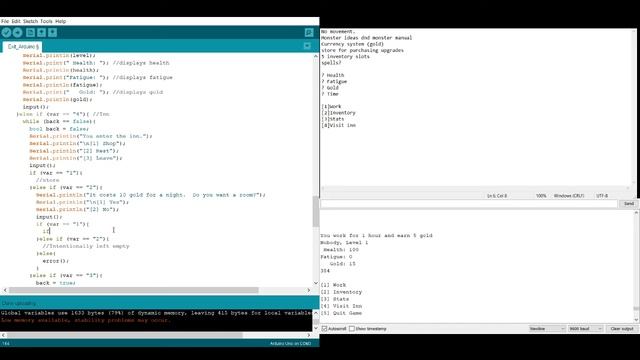Image resolution: width=640 pixels, height=360 pixels.
Task: Open the Tools menu
Action: 46,21
